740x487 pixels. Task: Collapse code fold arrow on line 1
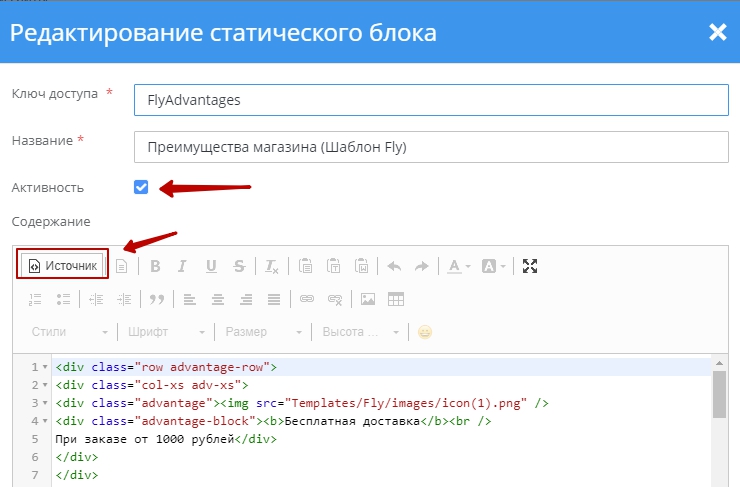coord(45,367)
